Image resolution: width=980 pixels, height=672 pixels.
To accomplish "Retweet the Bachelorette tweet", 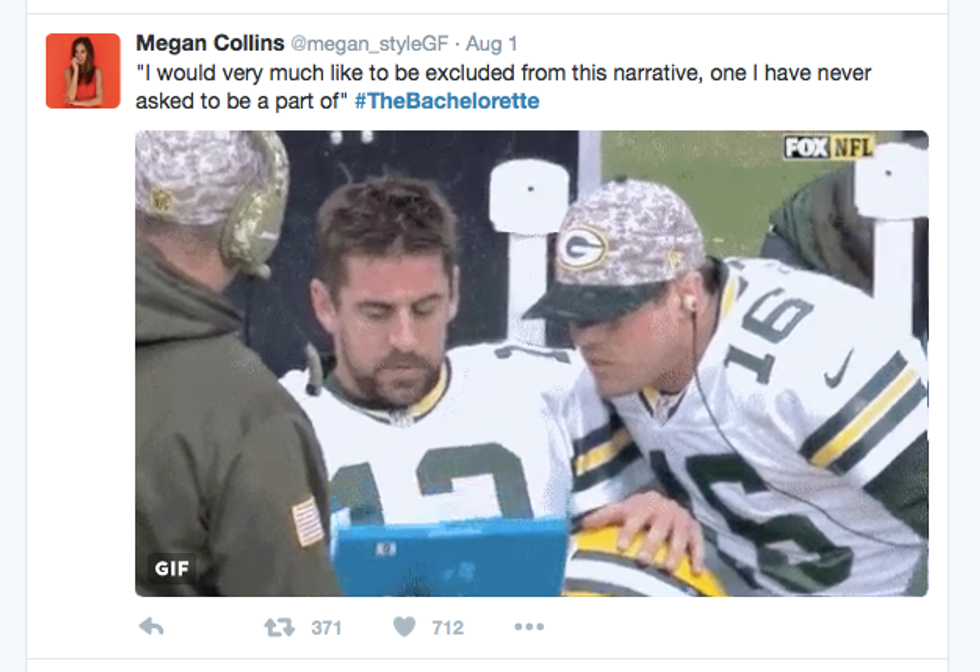I will (x=279, y=627).
